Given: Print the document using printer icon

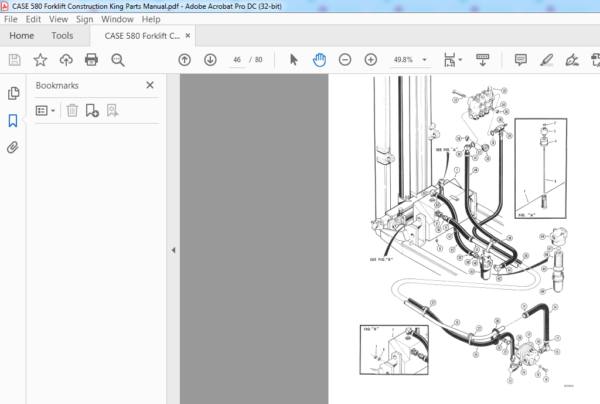Looking at the screenshot, I should (91, 60).
